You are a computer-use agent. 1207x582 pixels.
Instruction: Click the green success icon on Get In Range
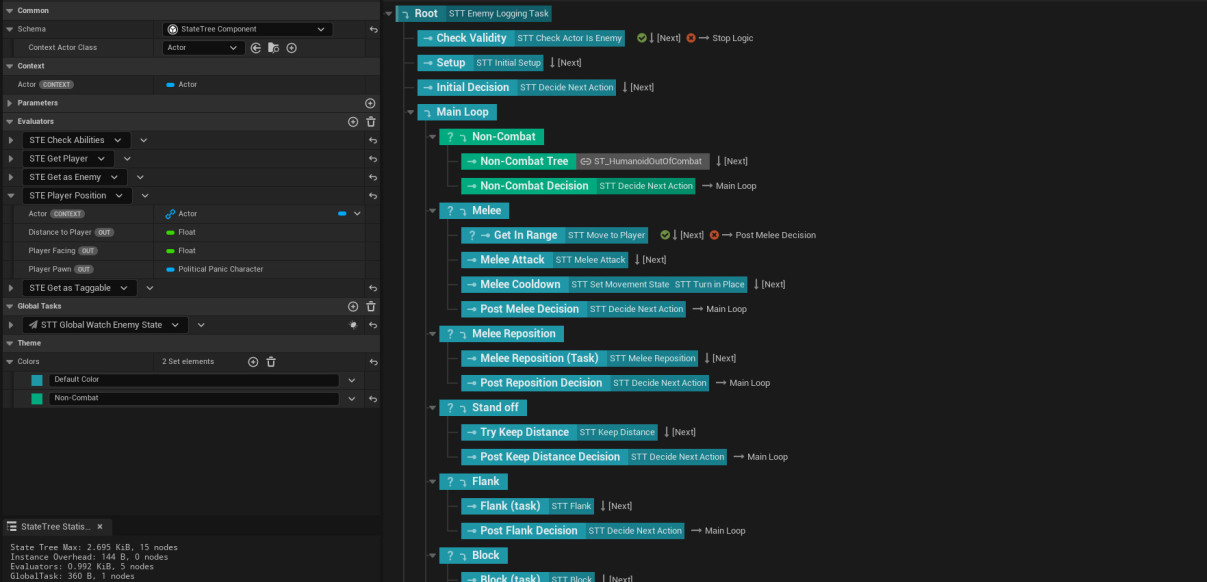tap(665, 235)
